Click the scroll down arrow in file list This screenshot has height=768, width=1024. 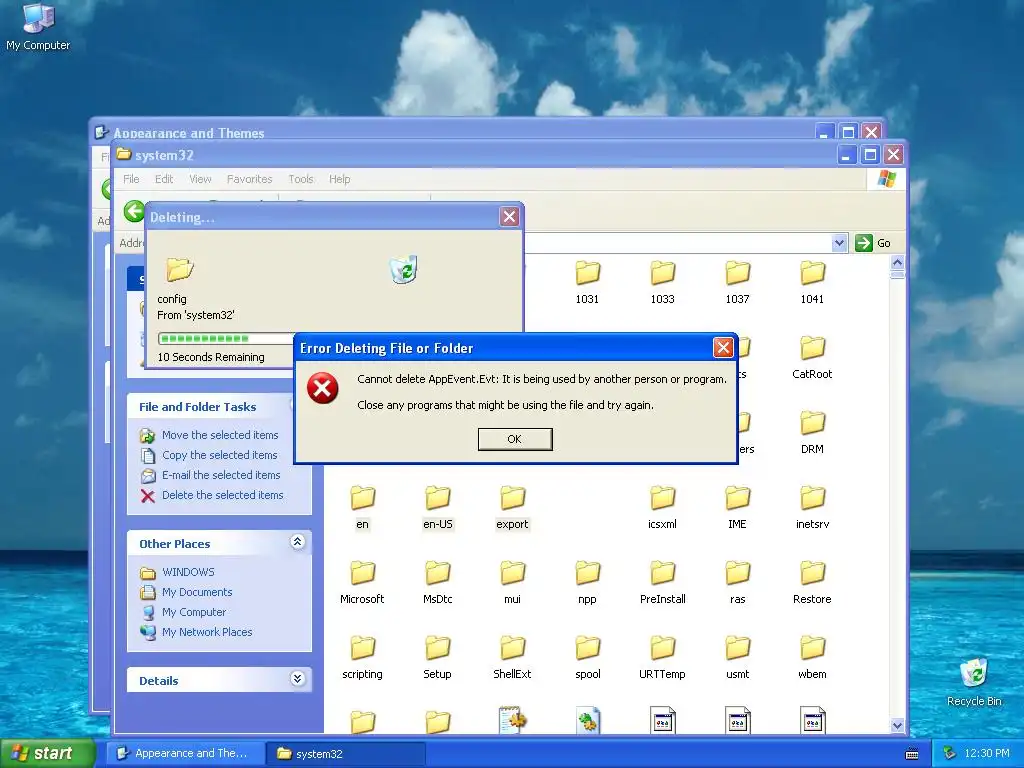click(x=897, y=726)
